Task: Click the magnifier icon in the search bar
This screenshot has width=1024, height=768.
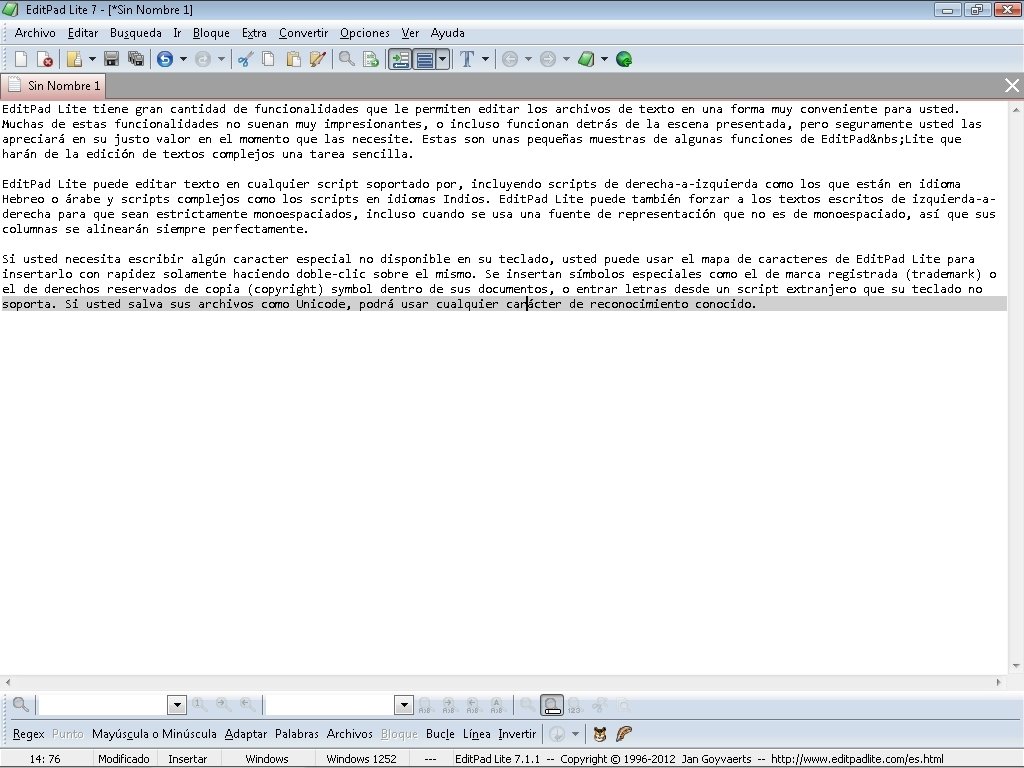Action: [x=21, y=705]
